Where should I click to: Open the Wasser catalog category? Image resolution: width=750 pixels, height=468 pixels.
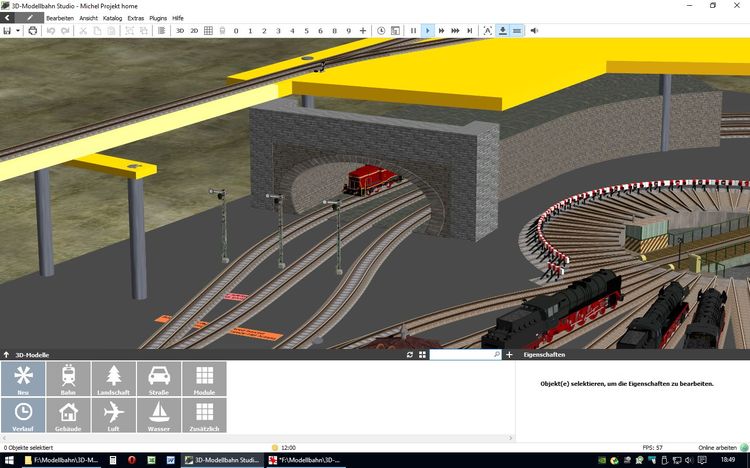159,415
